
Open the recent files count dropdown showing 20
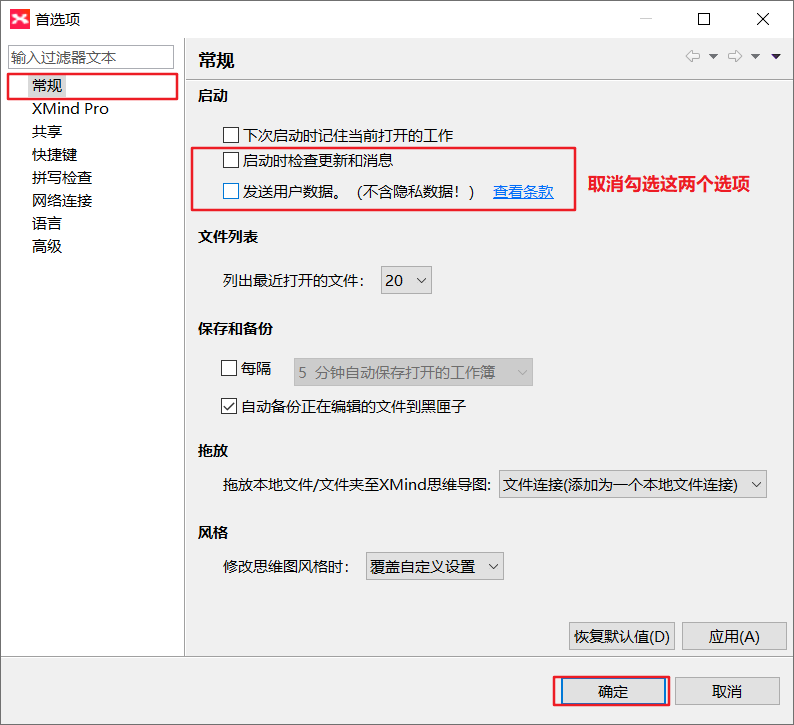coord(406,280)
